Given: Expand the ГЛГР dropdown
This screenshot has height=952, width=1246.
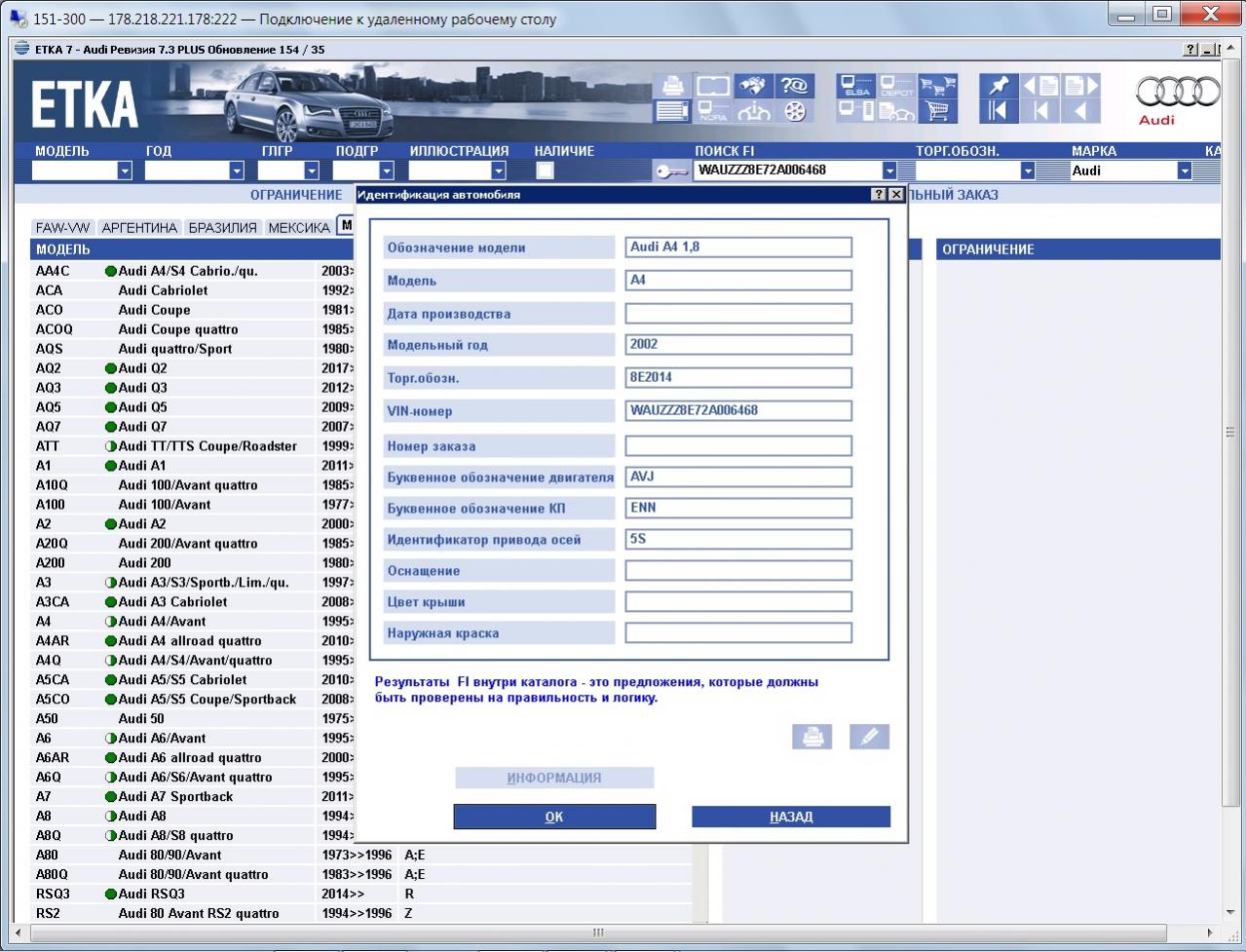Looking at the screenshot, I should click(312, 171).
